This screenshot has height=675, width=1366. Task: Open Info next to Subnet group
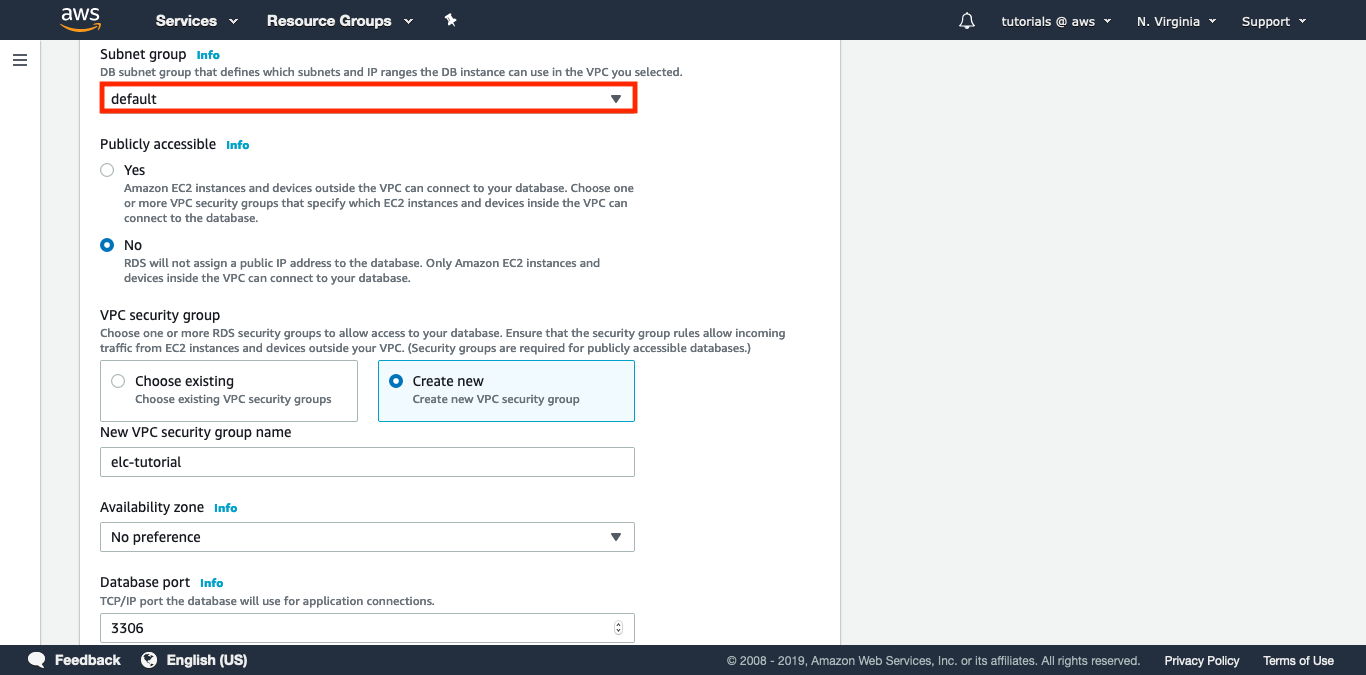(208, 55)
